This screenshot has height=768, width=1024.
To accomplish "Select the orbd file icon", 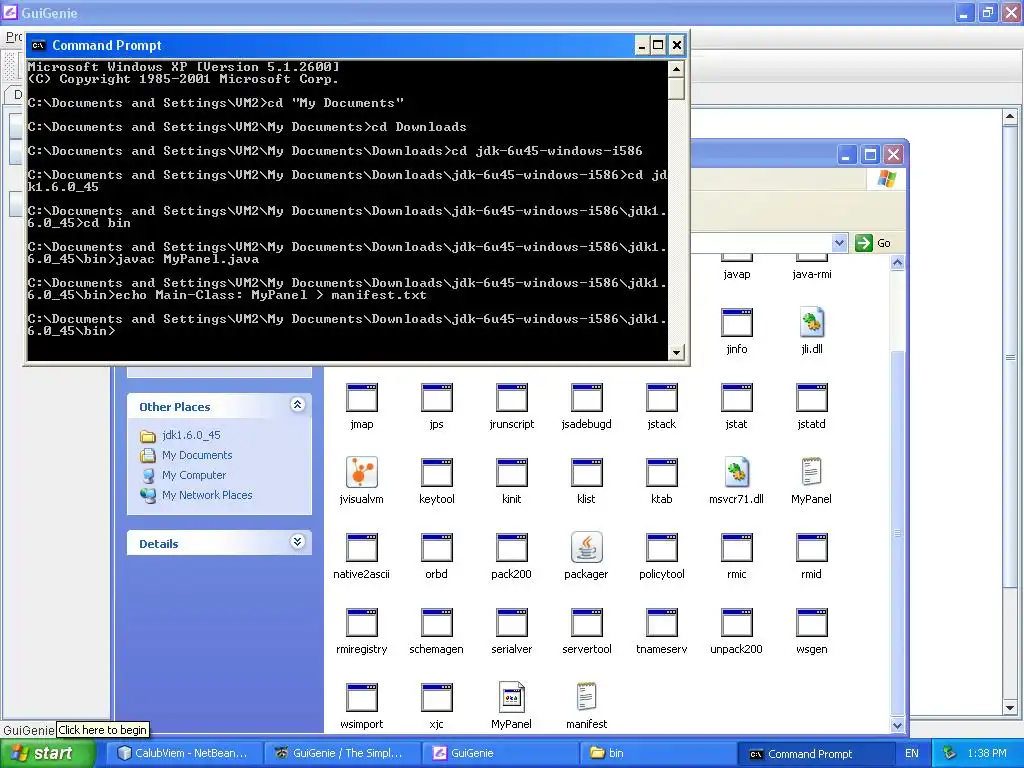I will 436,549.
